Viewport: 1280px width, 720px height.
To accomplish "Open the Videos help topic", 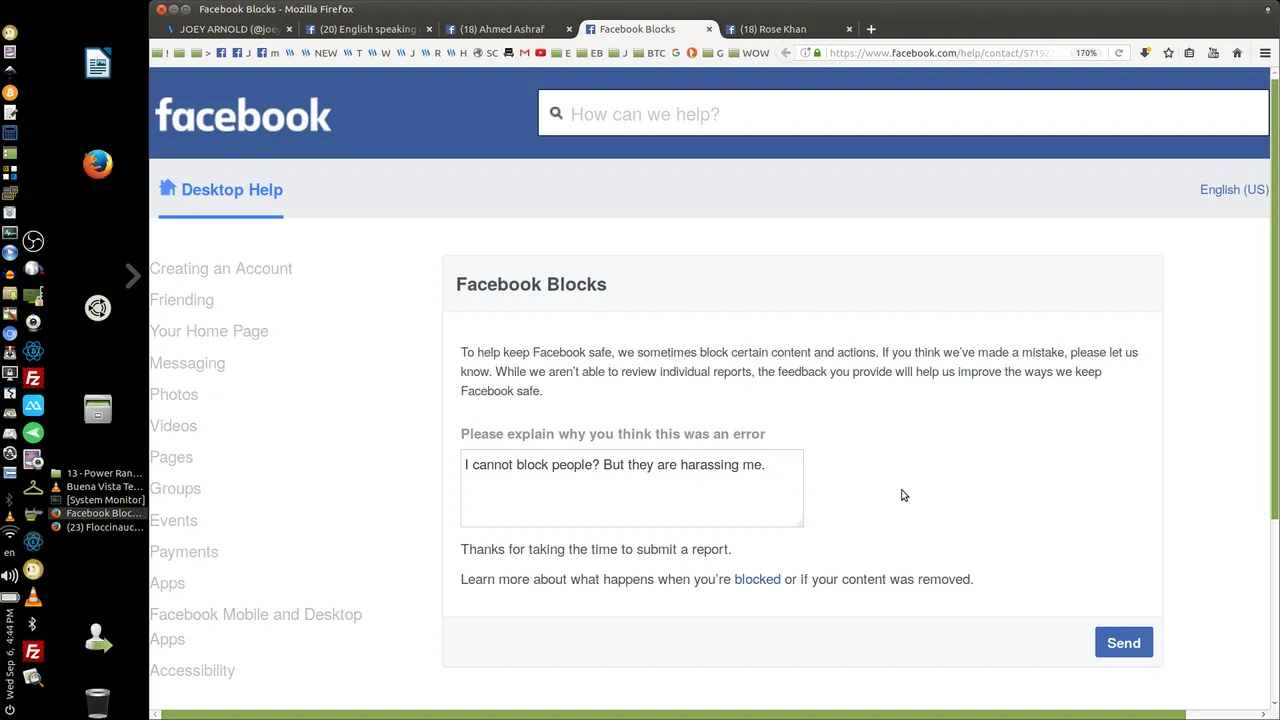I will point(173,426).
